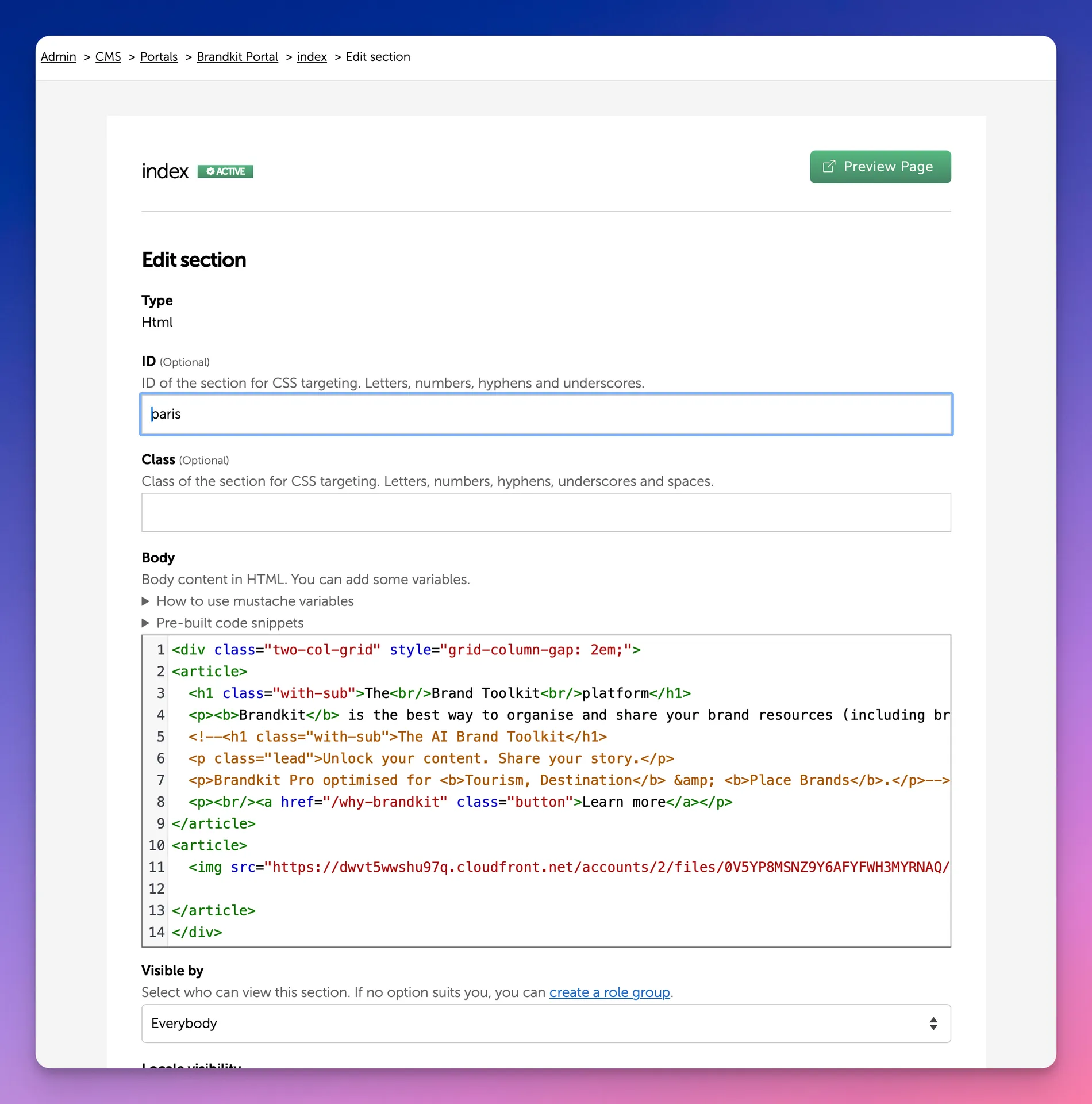This screenshot has height=1104, width=1092.
Task: Open Brandkit Portal breadcrumb link
Action: tap(237, 57)
